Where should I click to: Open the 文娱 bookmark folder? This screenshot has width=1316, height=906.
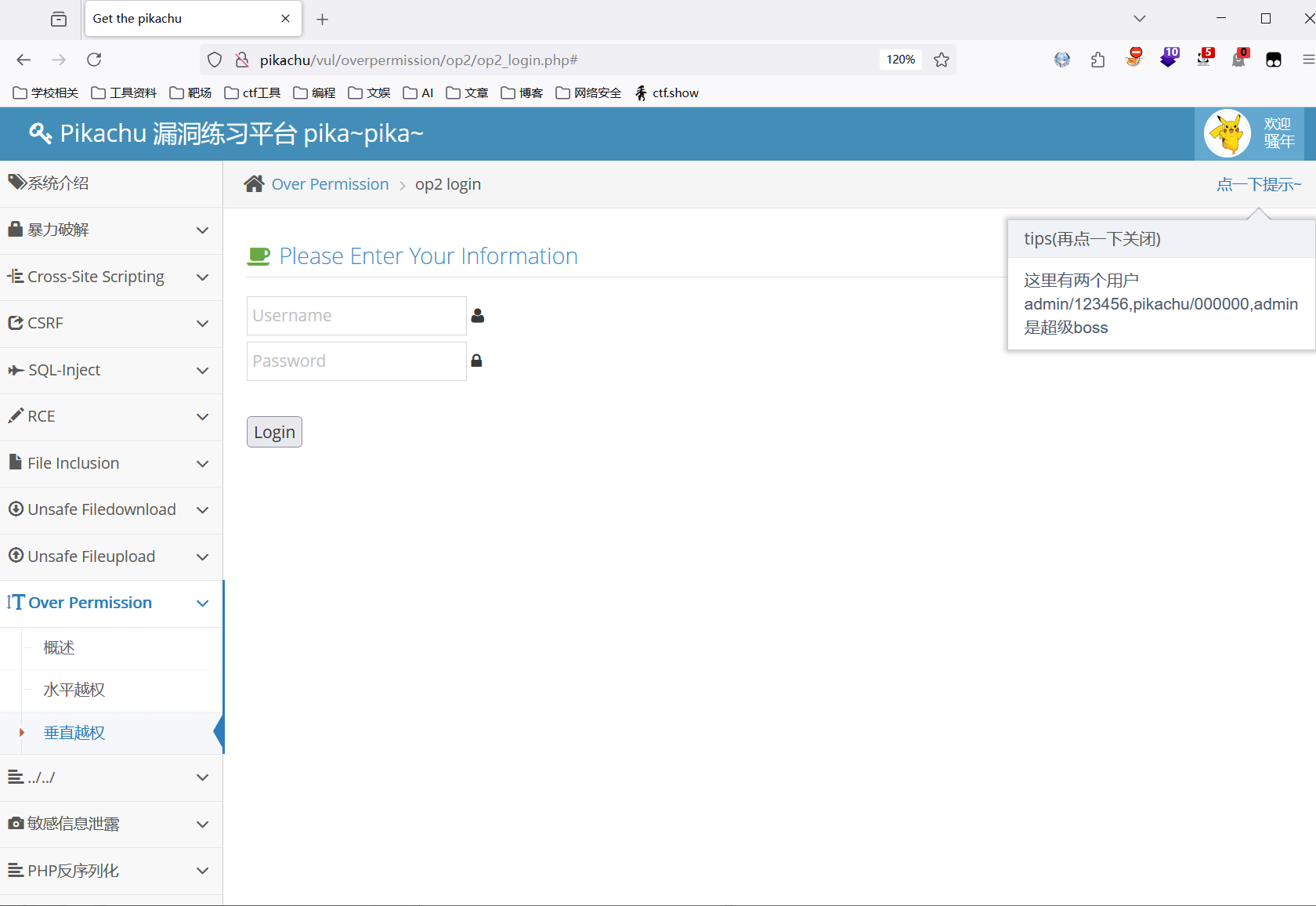point(369,92)
